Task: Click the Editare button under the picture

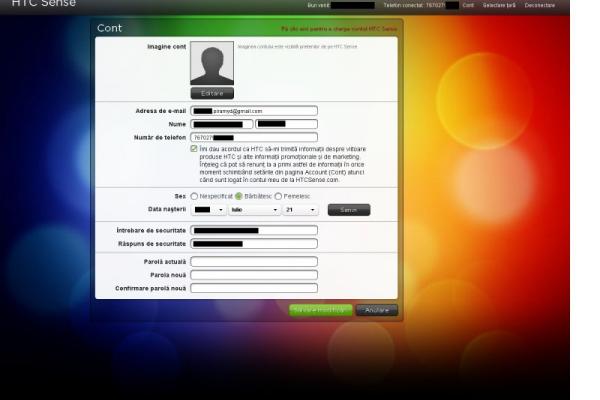Action: [212, 93]
